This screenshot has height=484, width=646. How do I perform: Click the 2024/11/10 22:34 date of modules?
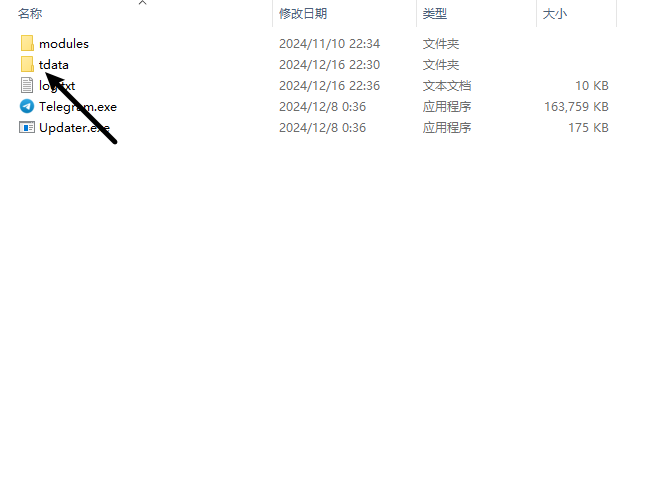[x=330, y=44]
